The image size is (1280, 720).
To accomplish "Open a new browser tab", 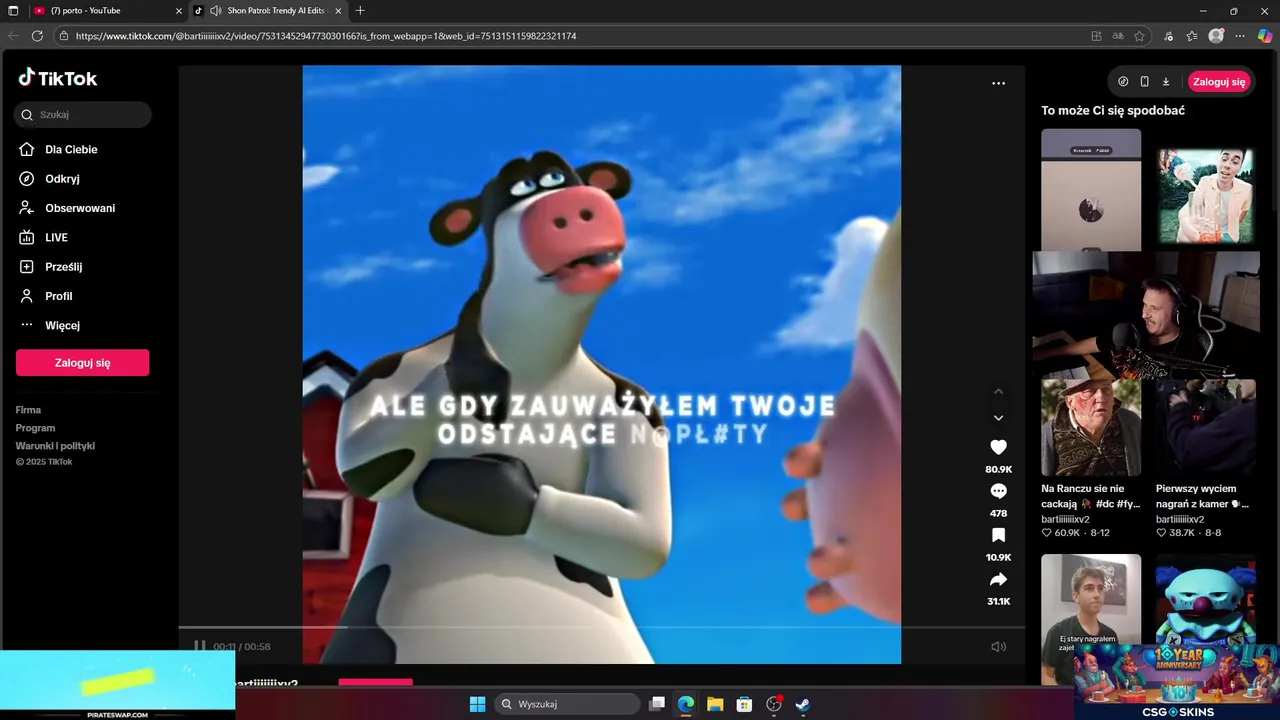I will click(x=360, y=11).
